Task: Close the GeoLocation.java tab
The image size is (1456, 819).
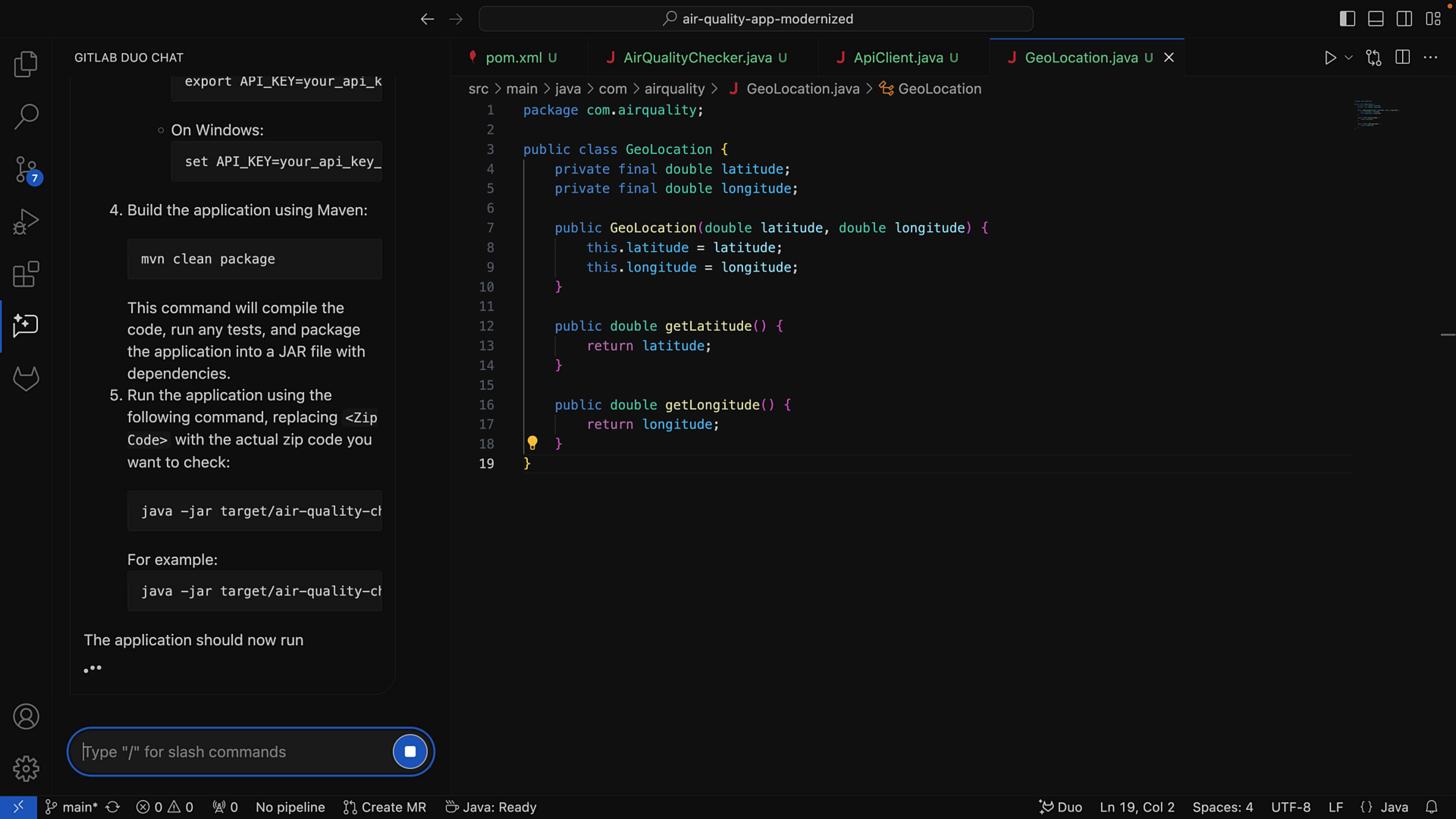Action: 1169,58
